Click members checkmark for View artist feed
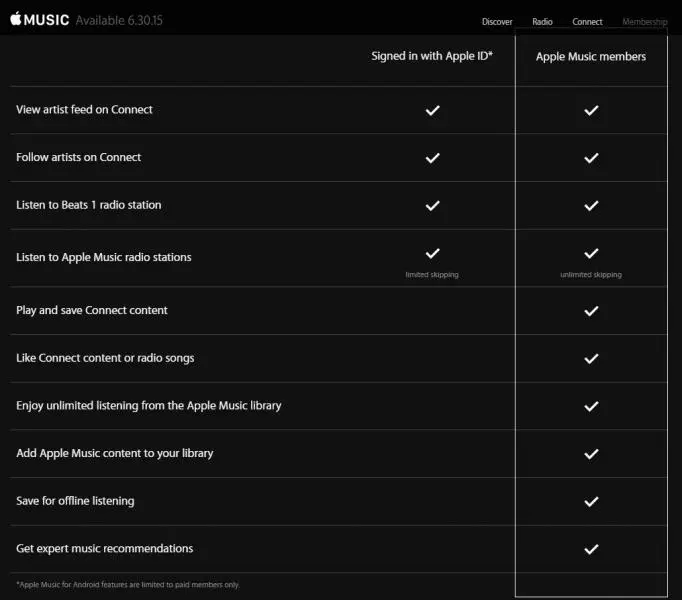Screen dimensions: 682x600 [x=591, y=110]
